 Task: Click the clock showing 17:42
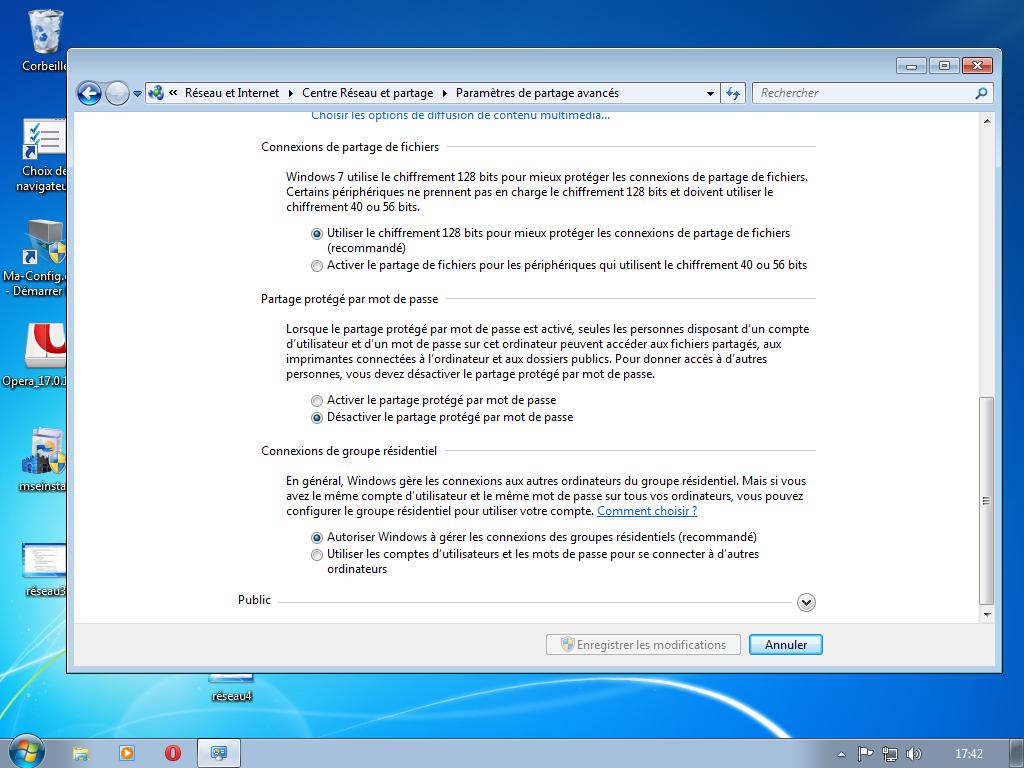(x=968, y=754)
